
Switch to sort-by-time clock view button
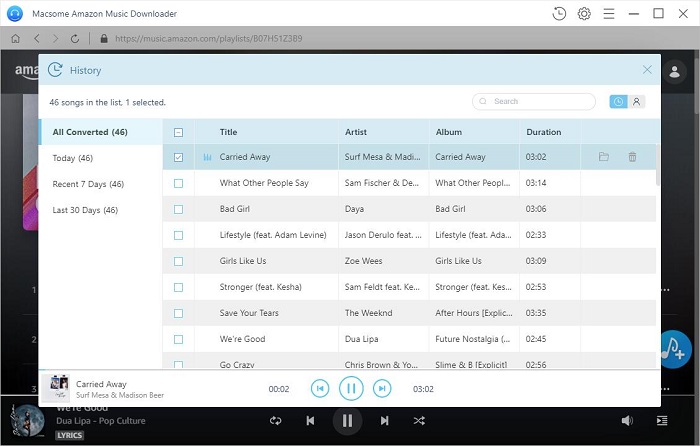[x=618, y=102]
